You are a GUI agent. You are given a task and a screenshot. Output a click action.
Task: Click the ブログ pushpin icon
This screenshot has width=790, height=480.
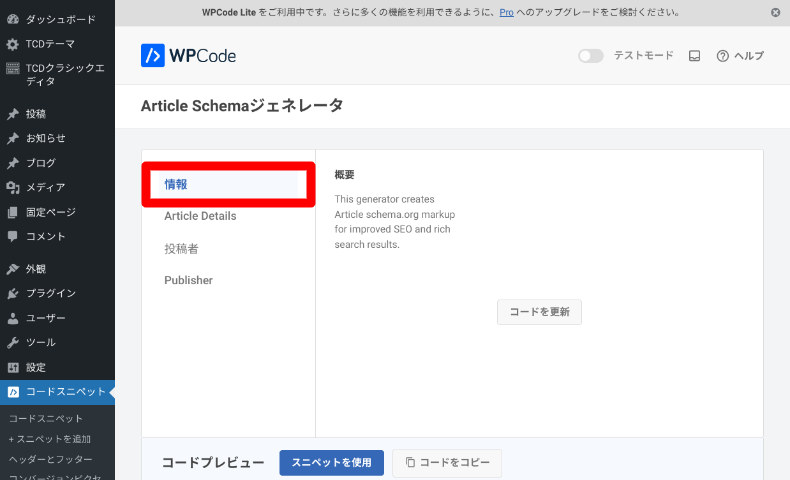[x=13, y=163]
